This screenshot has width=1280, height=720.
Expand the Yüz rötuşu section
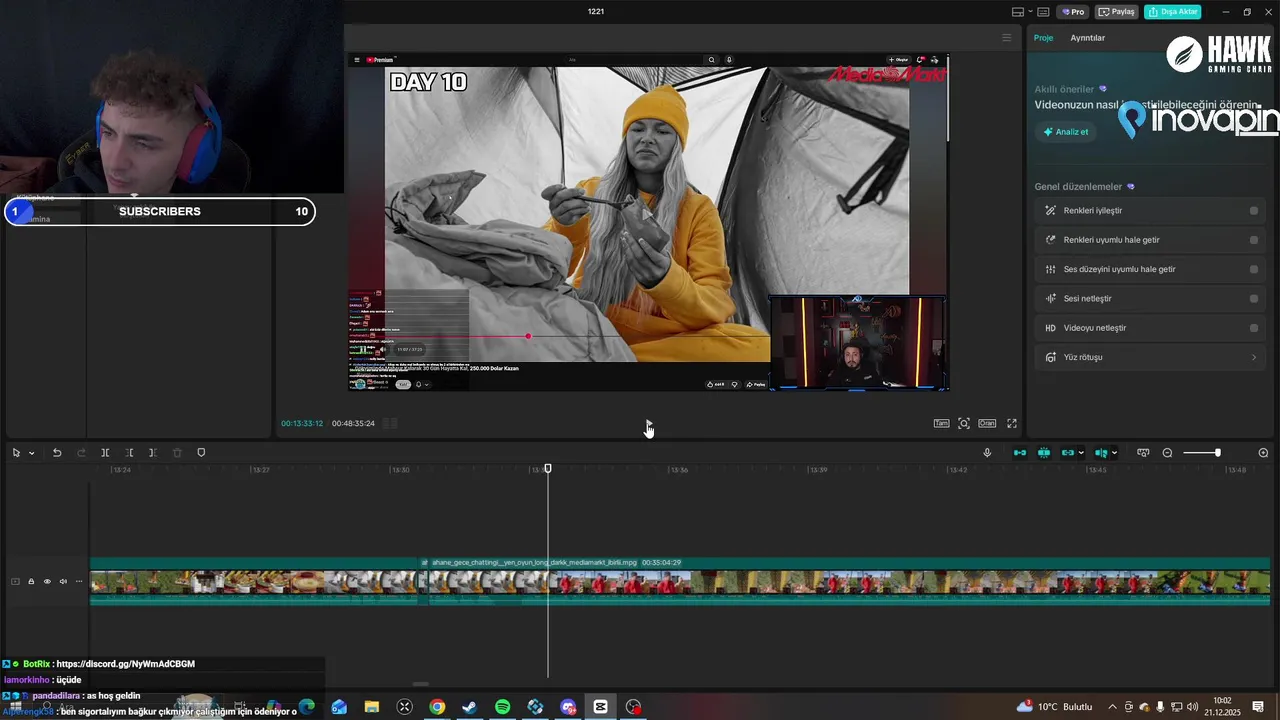click(1149, 357)
